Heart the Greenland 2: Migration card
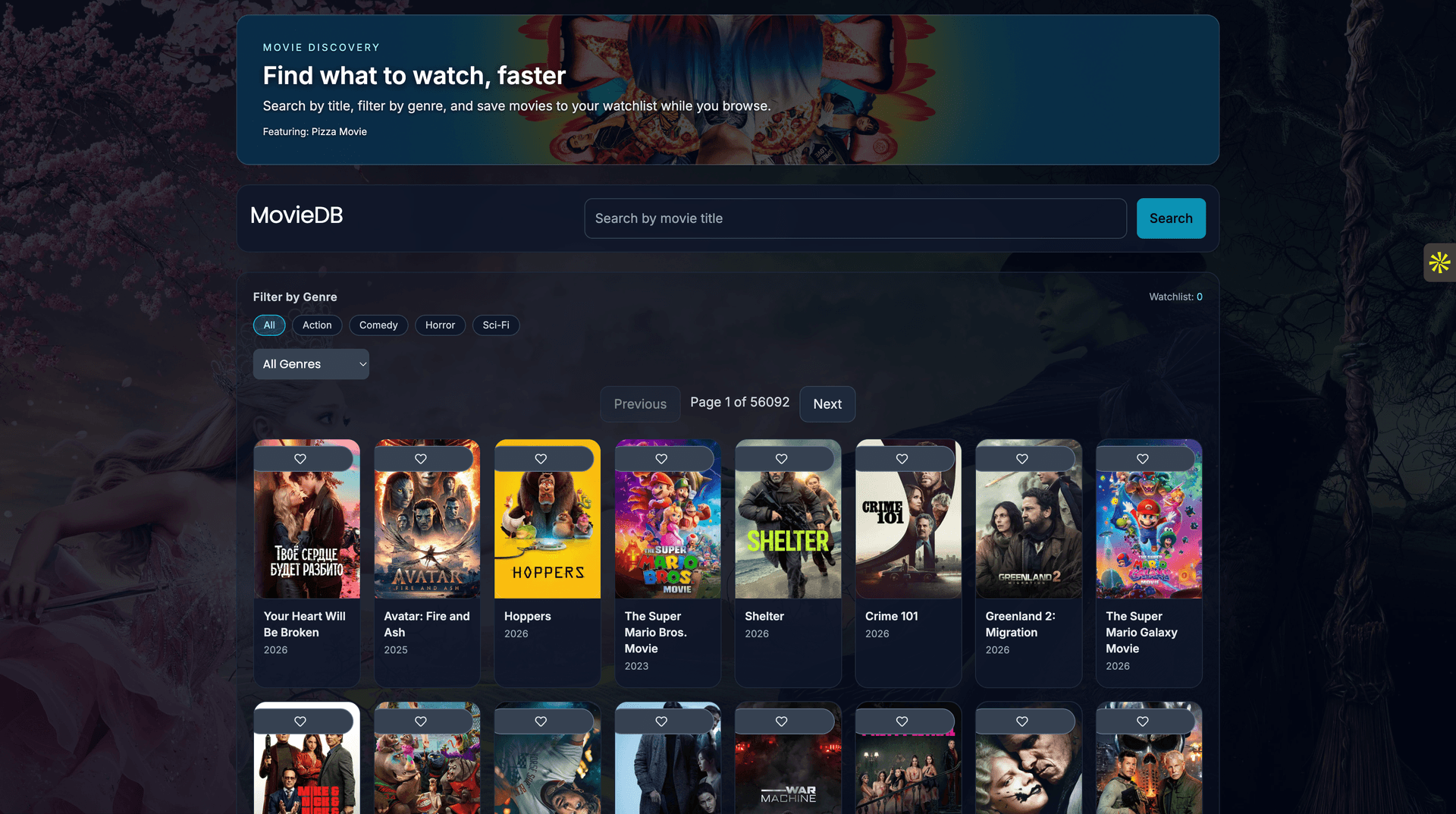1456x814 pixels. tap(1021, 458)
